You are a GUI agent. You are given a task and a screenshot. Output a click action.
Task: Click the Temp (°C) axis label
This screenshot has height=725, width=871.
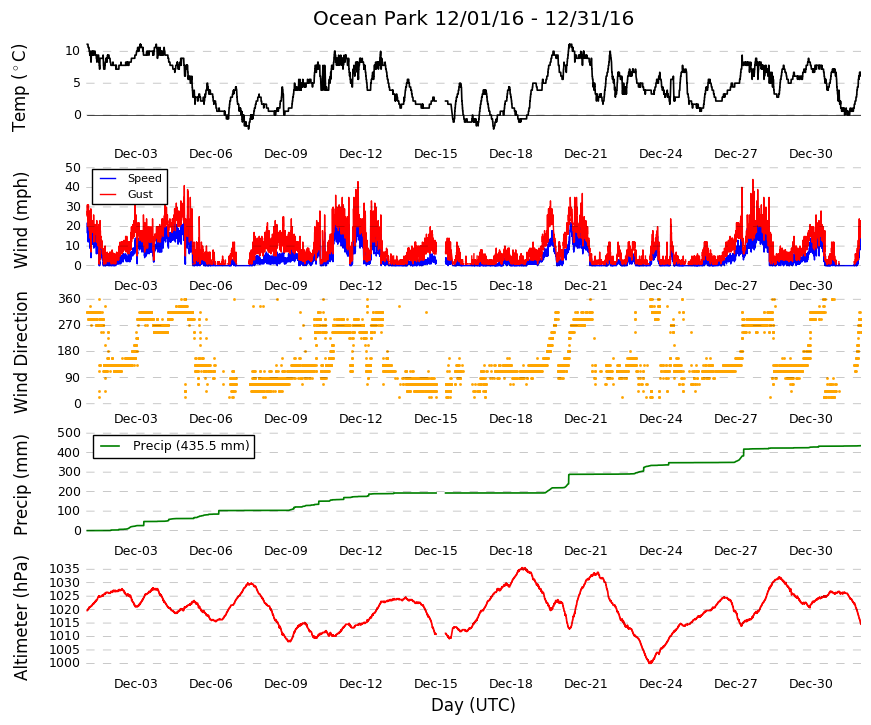[x=19, y=88]
